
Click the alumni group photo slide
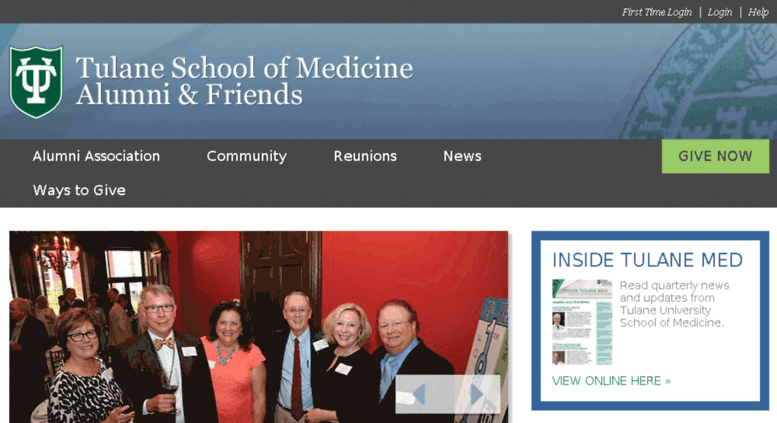[259, 327]
